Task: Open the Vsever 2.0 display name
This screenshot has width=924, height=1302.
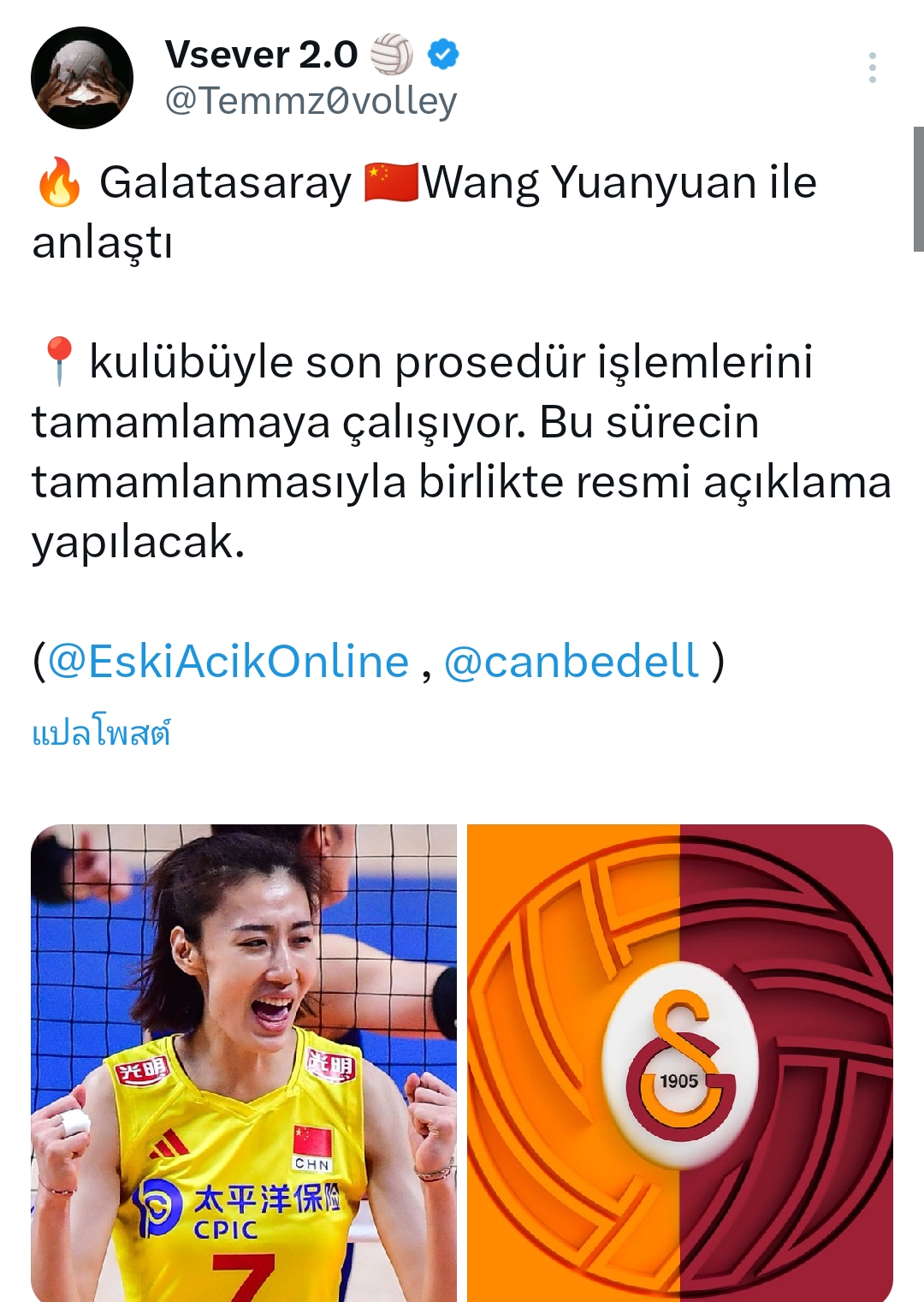Action: tap(261, 54)
